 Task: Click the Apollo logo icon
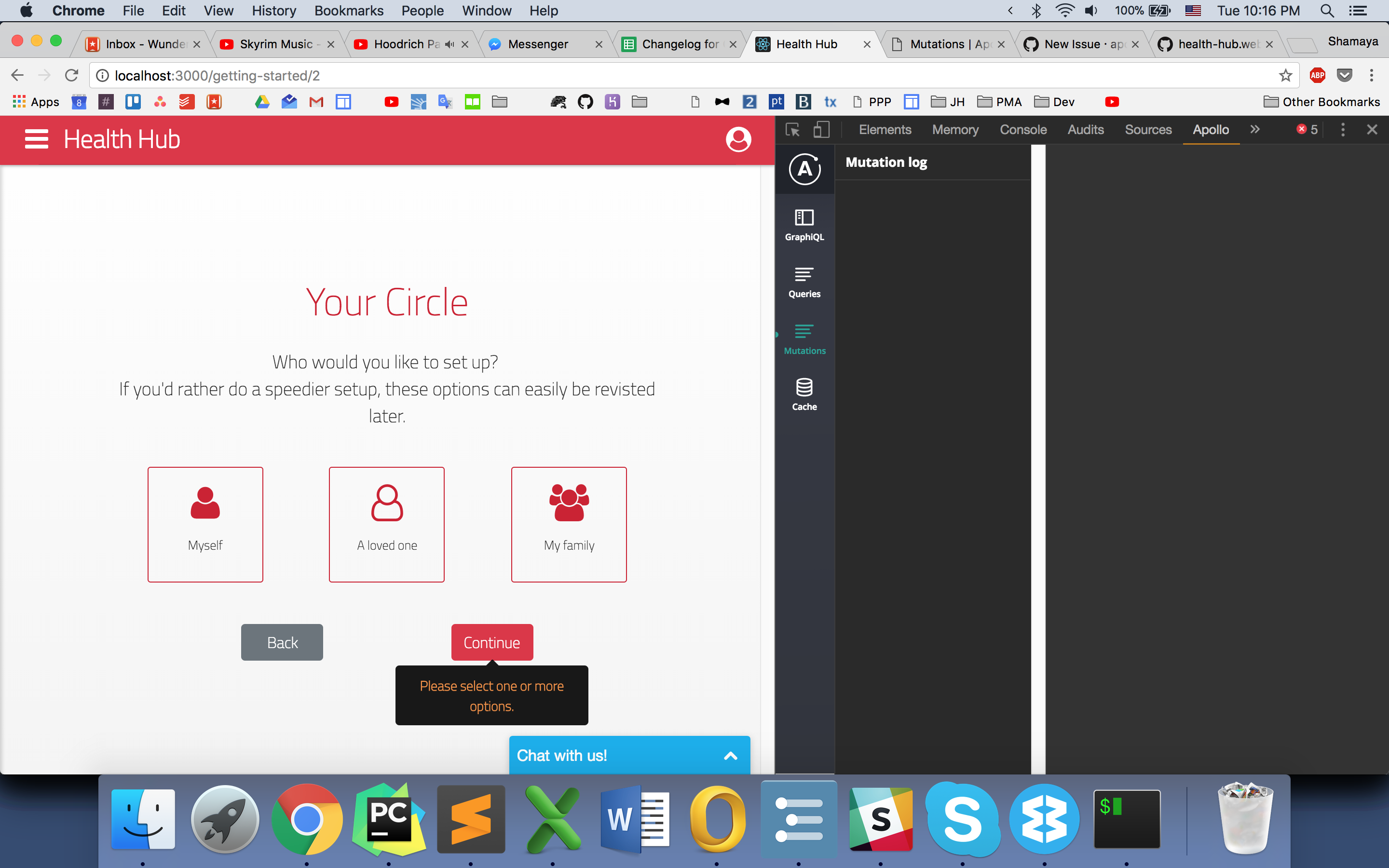[804, 169]
